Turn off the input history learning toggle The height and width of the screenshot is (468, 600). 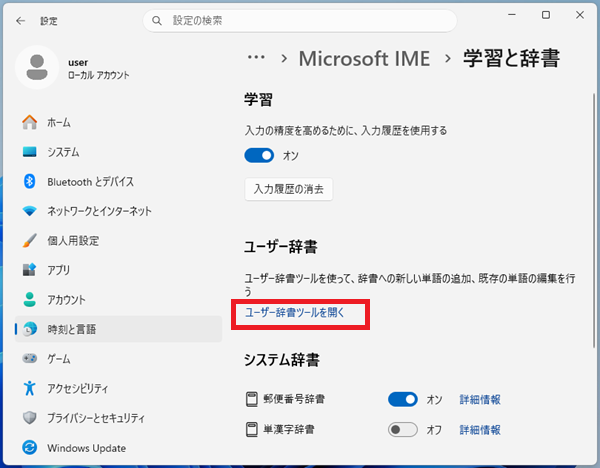coord(260,155)
